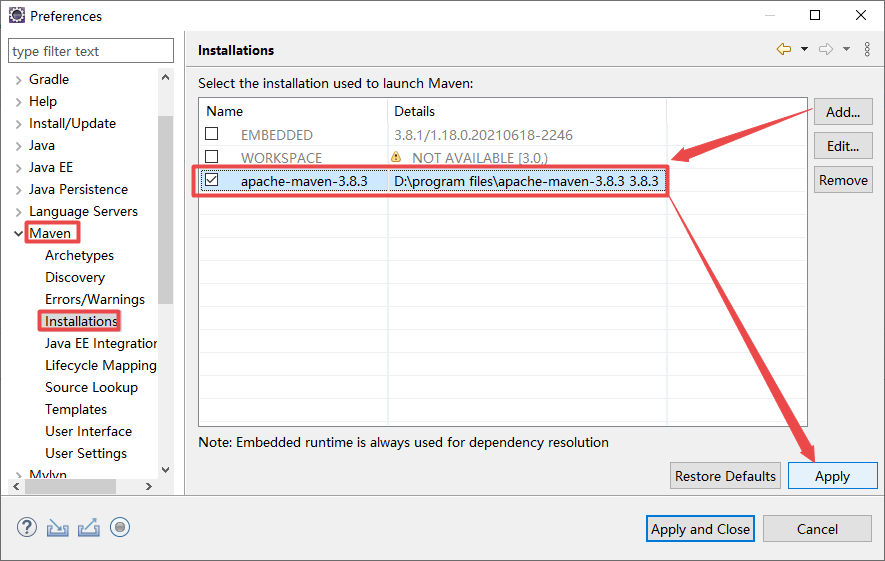This screenshot has height=561, width=885.
Task: Open the Discovery preference page
Action: click(75, 277)
